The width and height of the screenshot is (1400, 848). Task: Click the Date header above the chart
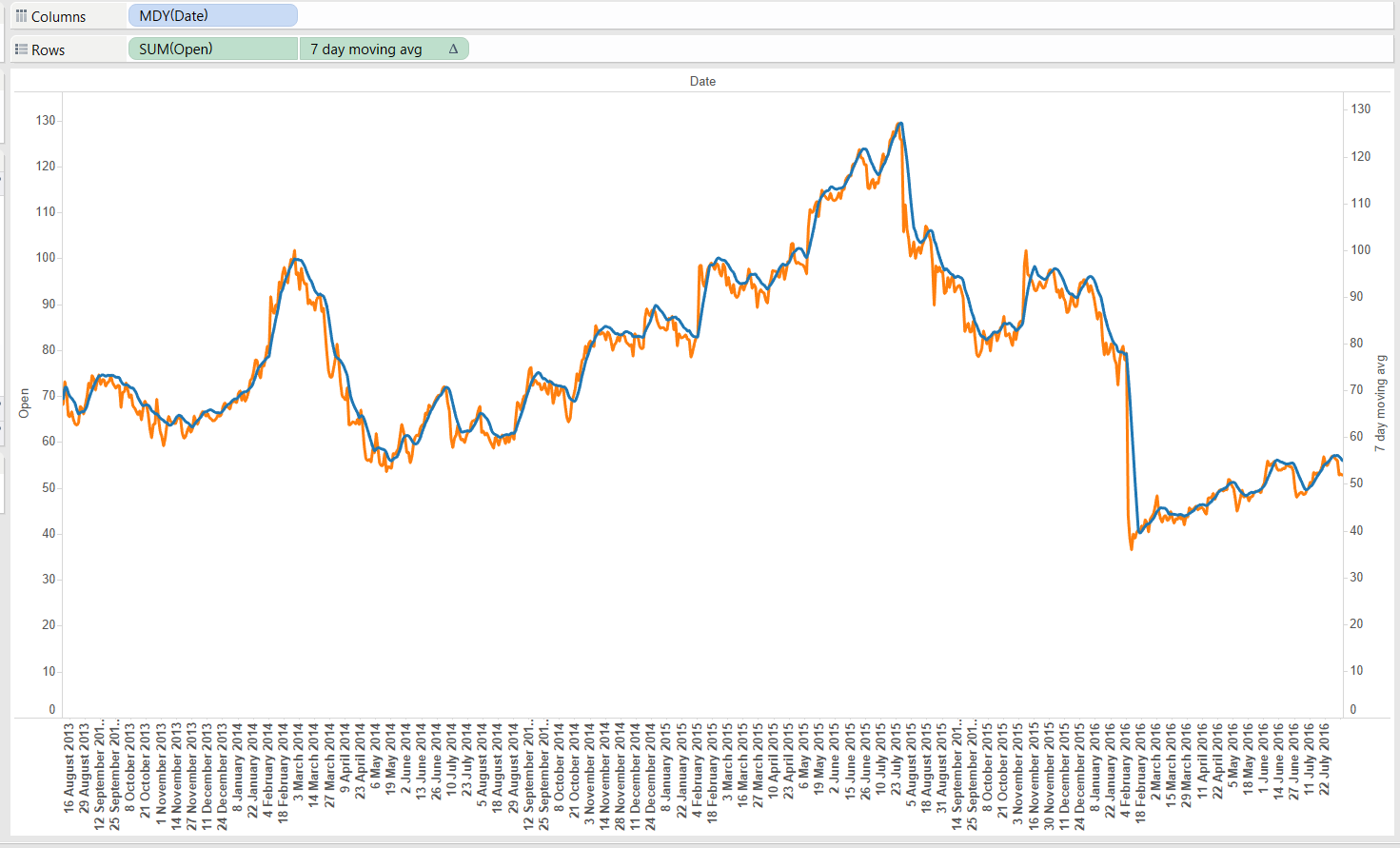coord(702,81)
